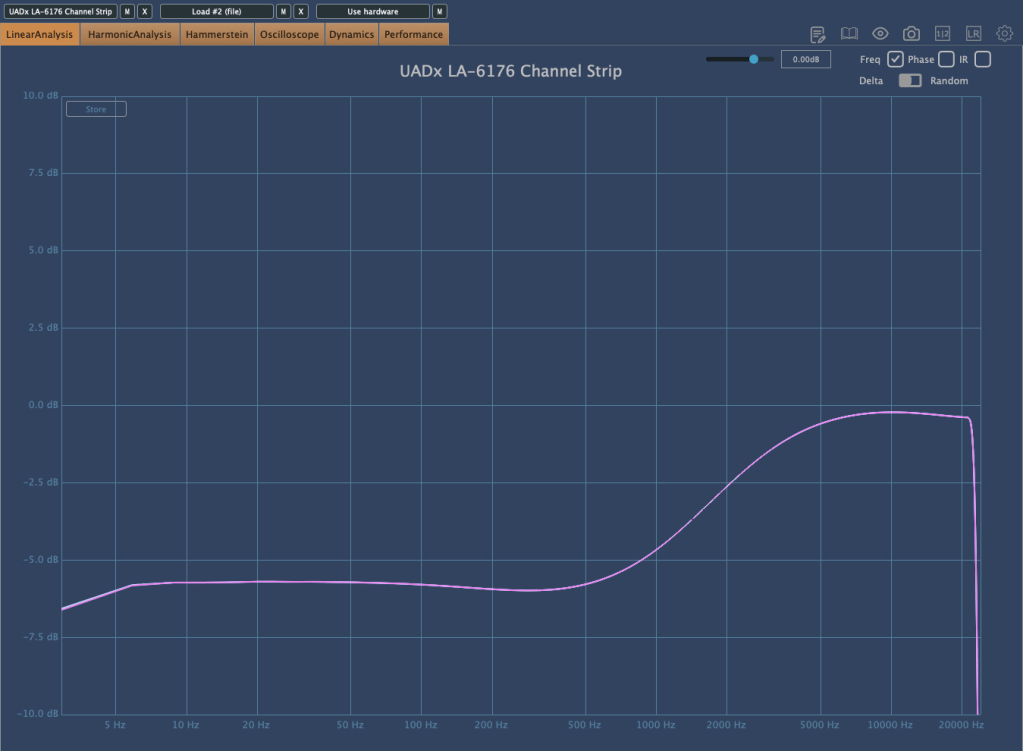Open the UADx LA-6176 Channel Strip plugin selector
1023x751 pixels.
tap(60, 12)
